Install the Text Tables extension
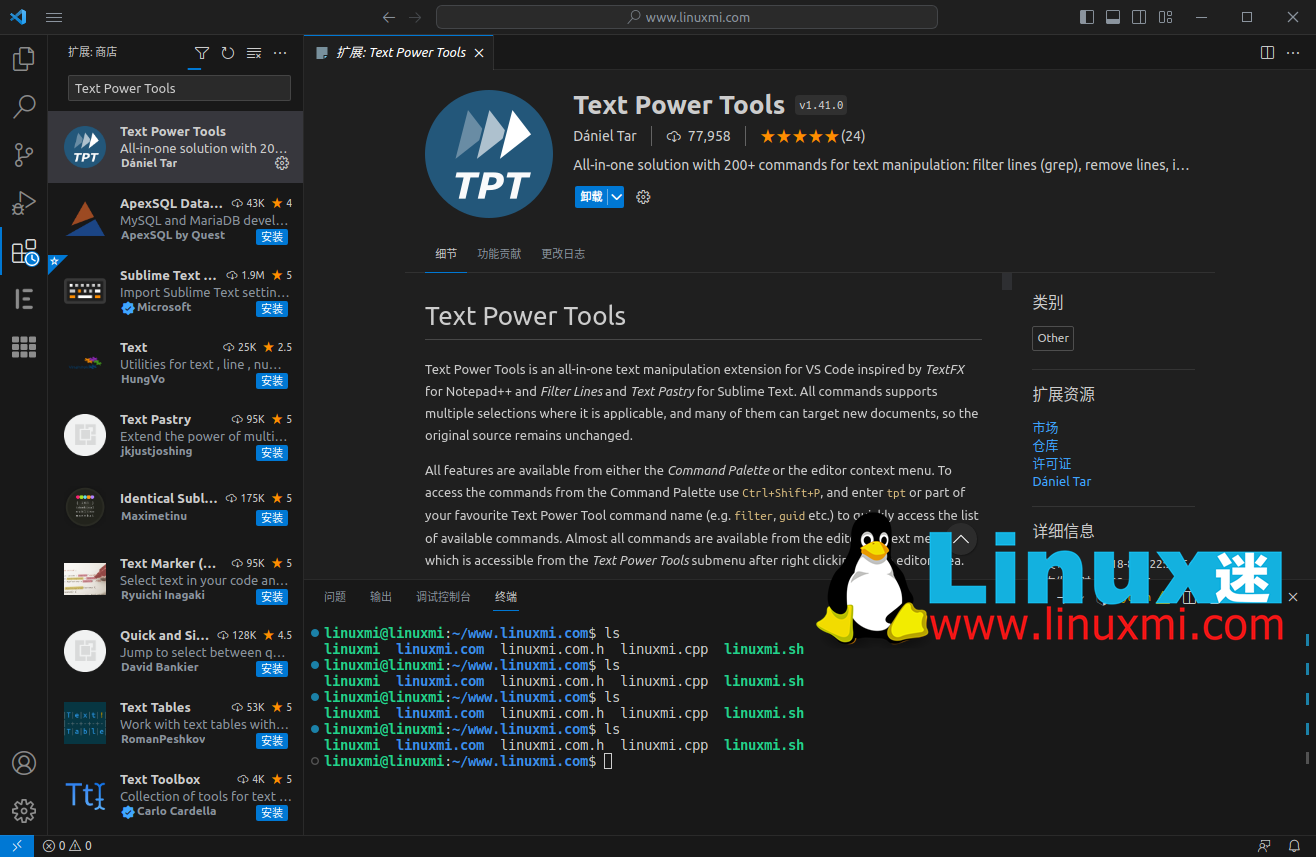Viewport: 1316px width, 857px height. tap(272, 741)
